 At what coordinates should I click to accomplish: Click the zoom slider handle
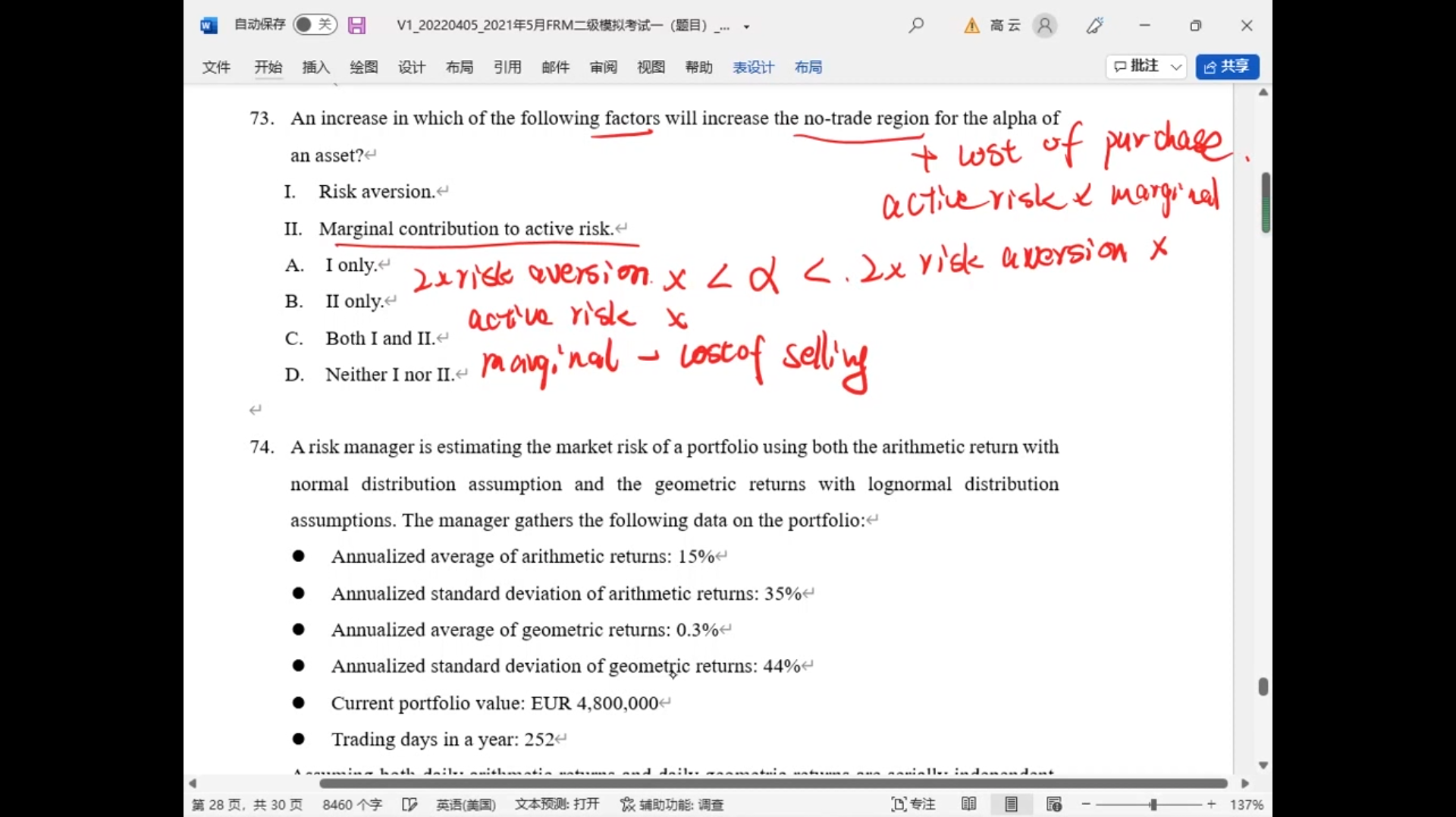click(x=1153, y=804)
